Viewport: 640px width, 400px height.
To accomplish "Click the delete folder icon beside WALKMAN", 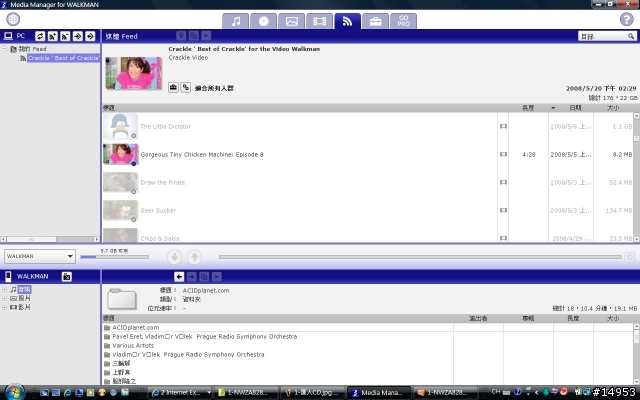I will [67, 277].
